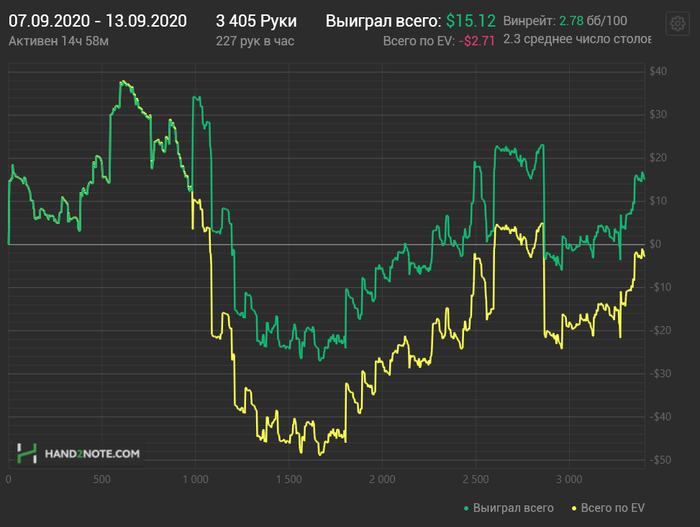Click the $0 label on the Y axis
Viewport: 700px width, 527px height.
(655, 244)
